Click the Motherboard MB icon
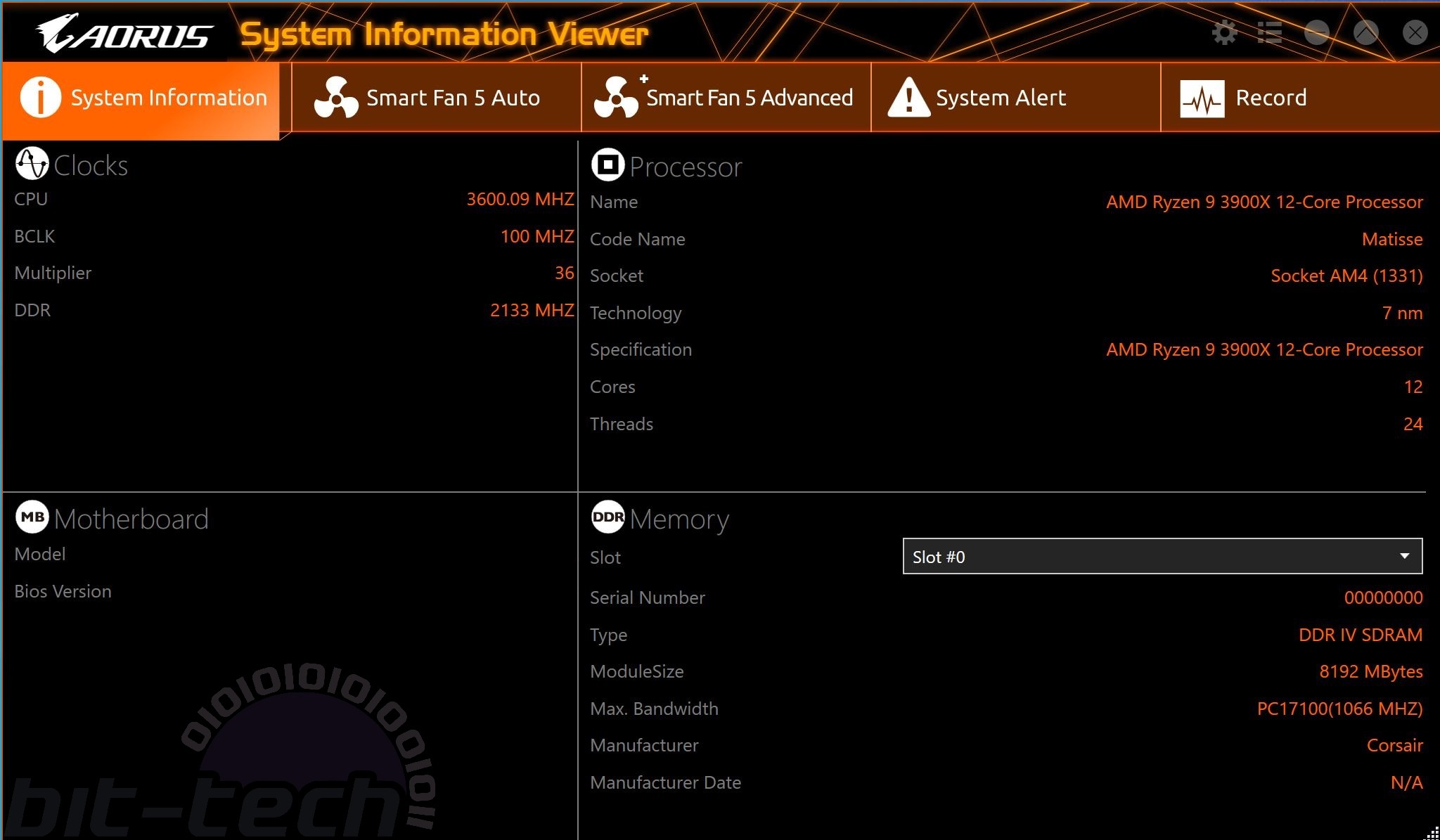 pyautogui.click(x=32, y=517)
